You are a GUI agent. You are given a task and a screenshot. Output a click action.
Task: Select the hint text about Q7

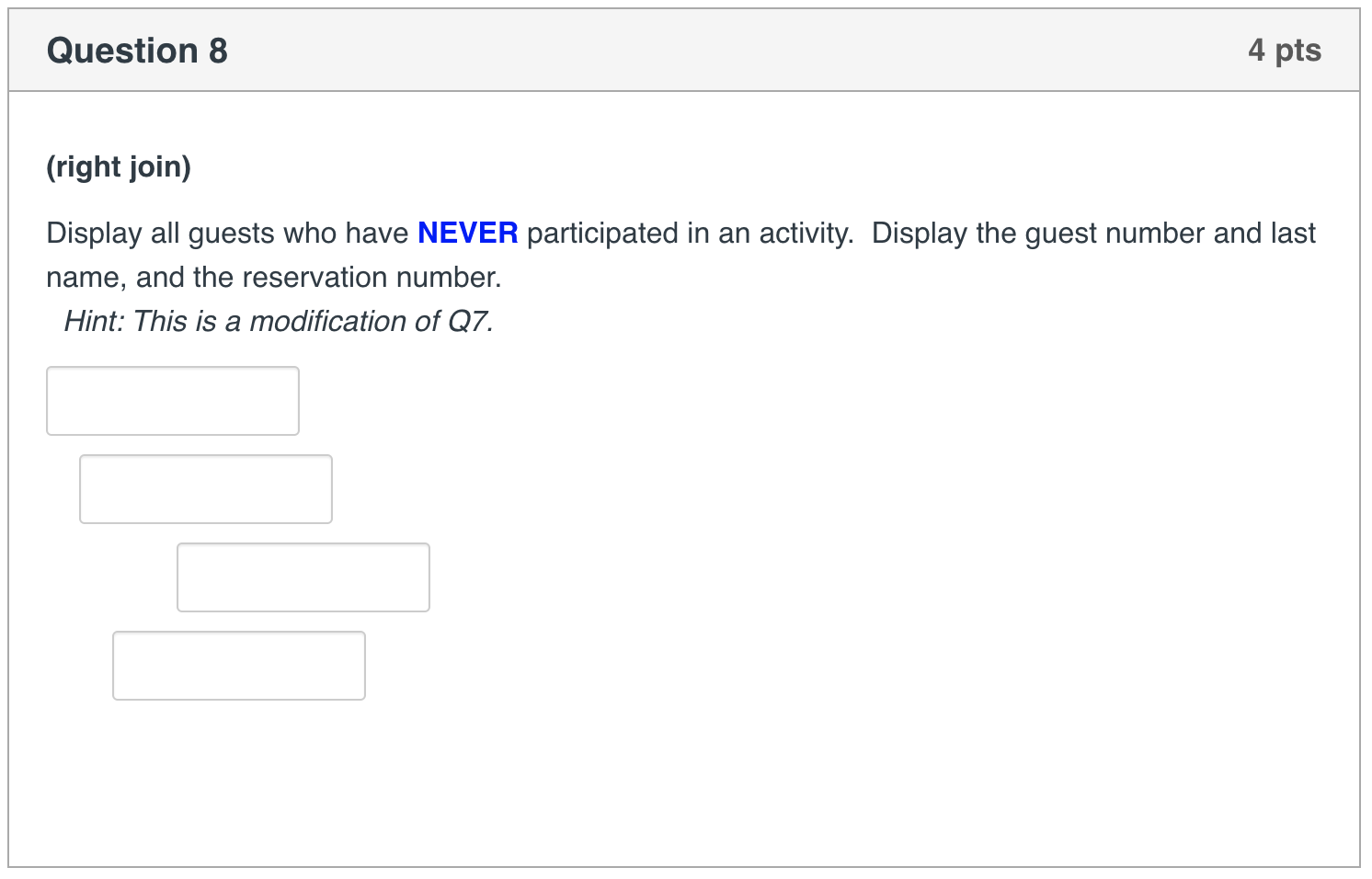278,322
